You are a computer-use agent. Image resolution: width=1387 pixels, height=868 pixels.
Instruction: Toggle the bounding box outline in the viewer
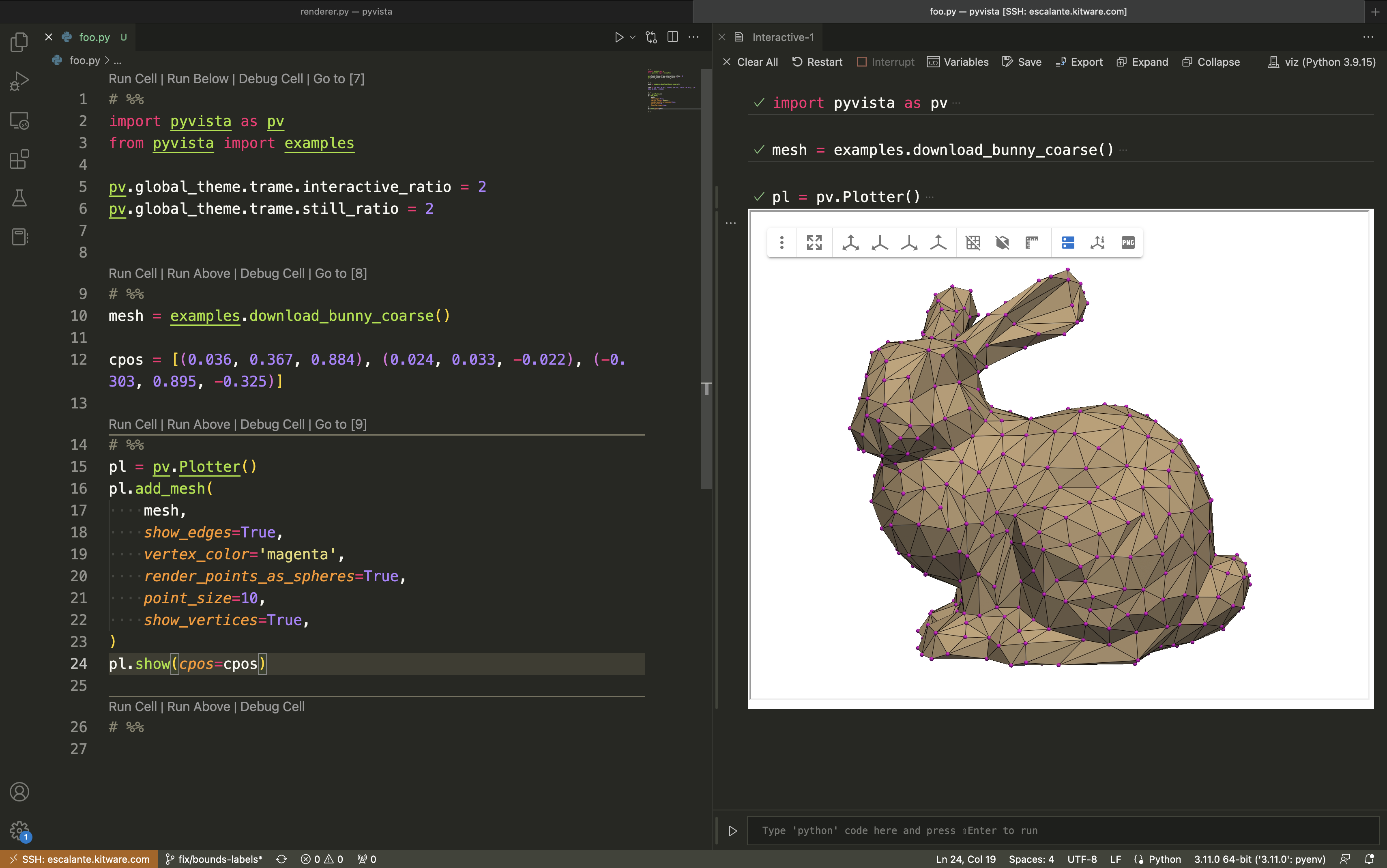pos(1003,243)
